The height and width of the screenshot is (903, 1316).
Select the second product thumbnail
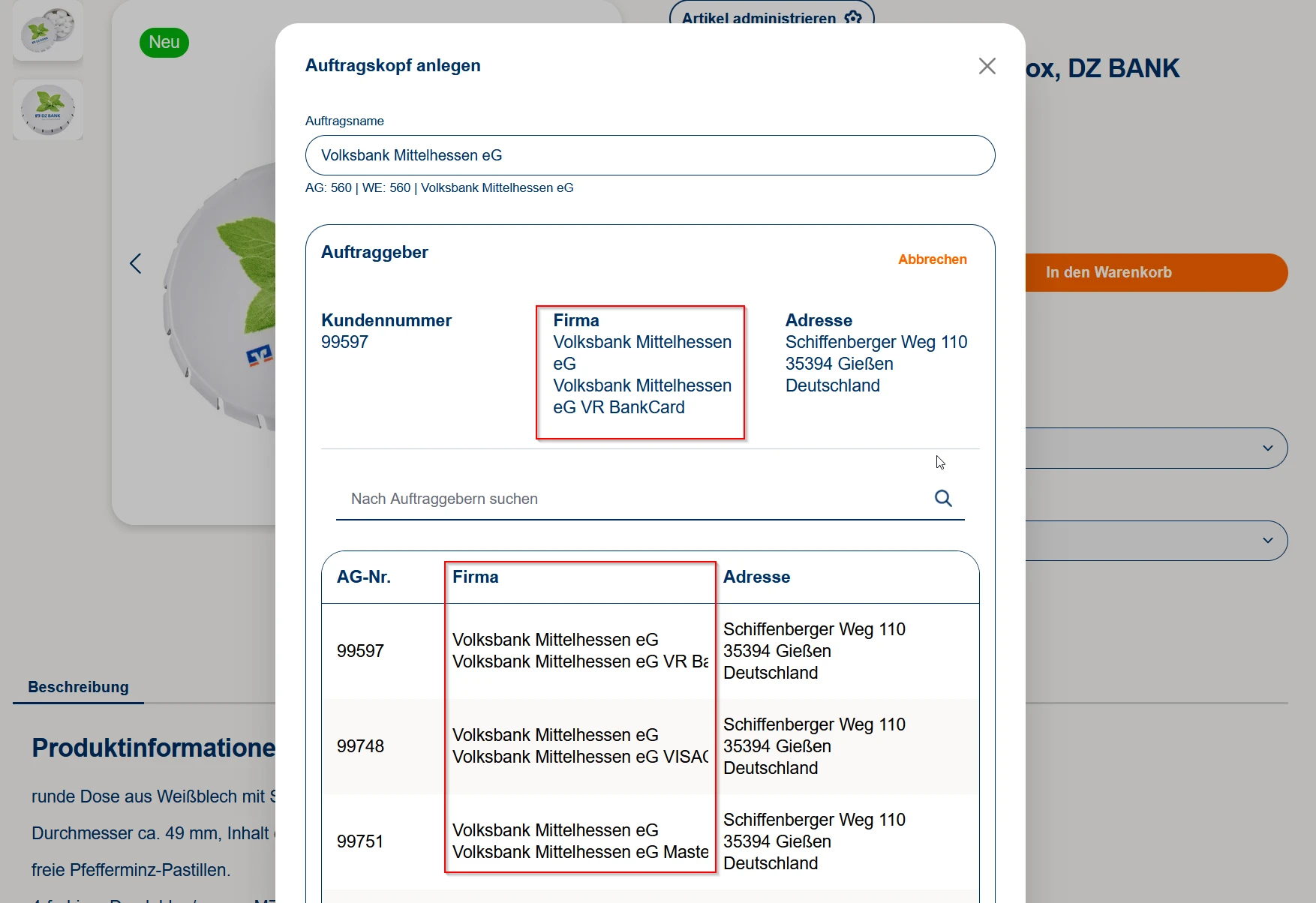[x=48, y=110]
